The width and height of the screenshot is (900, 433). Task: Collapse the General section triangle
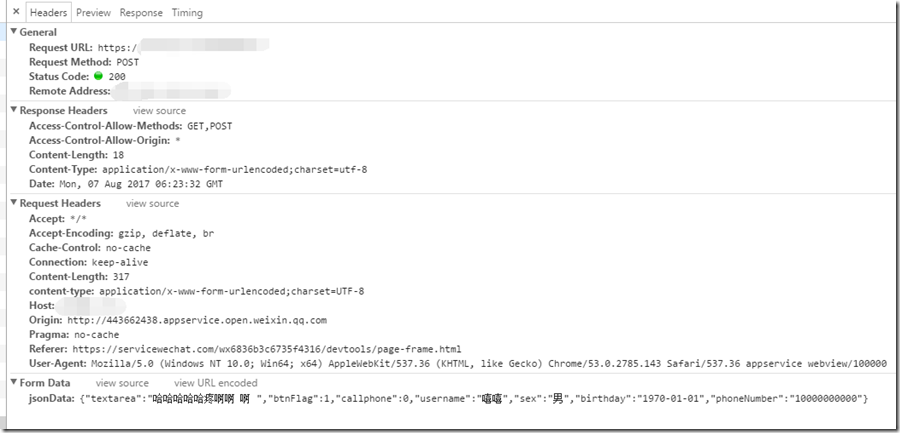pyautogui.click(x=14, y=32)
